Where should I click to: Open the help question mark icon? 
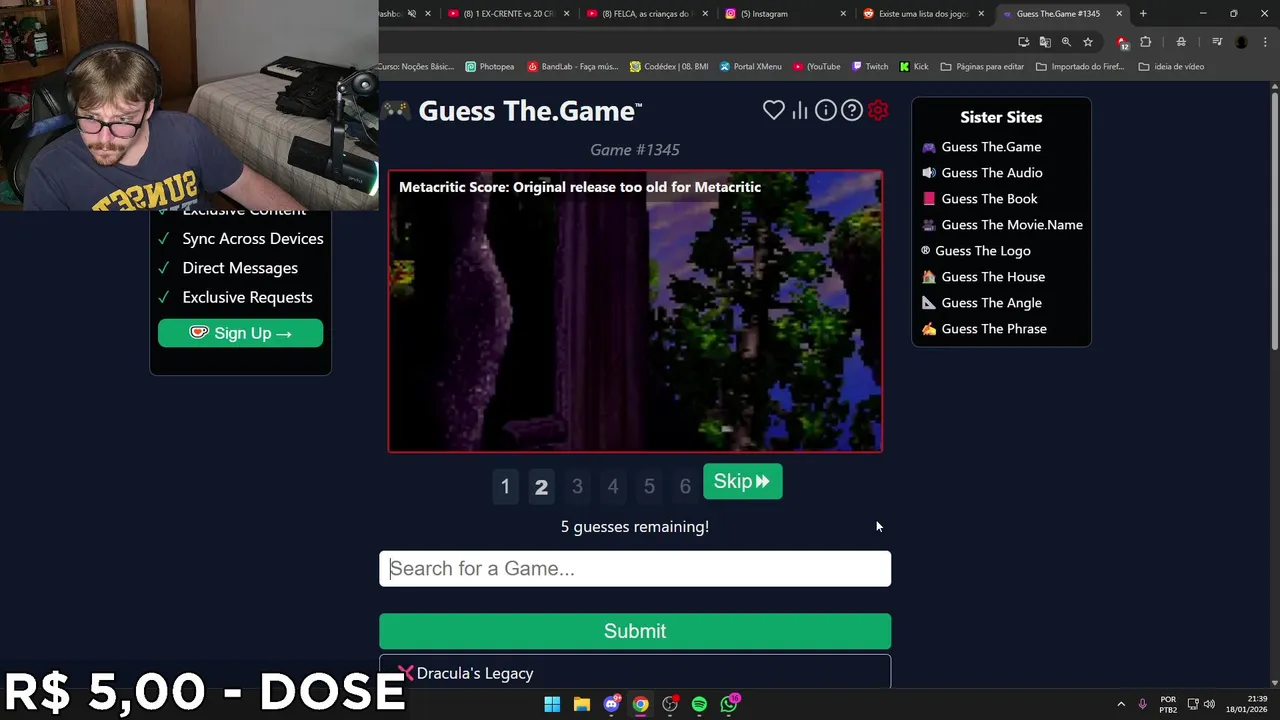(x=851, y=110)
